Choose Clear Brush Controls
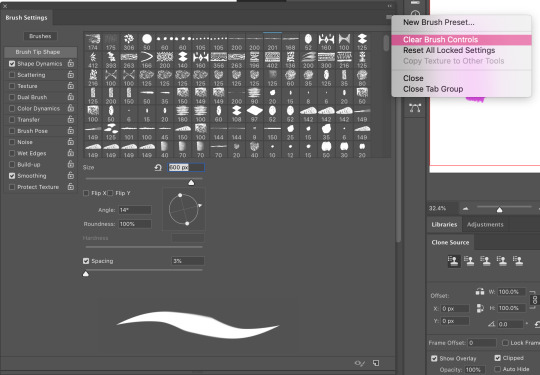Image resolution: width=540 pixels, height=375 pixels. 461,40
